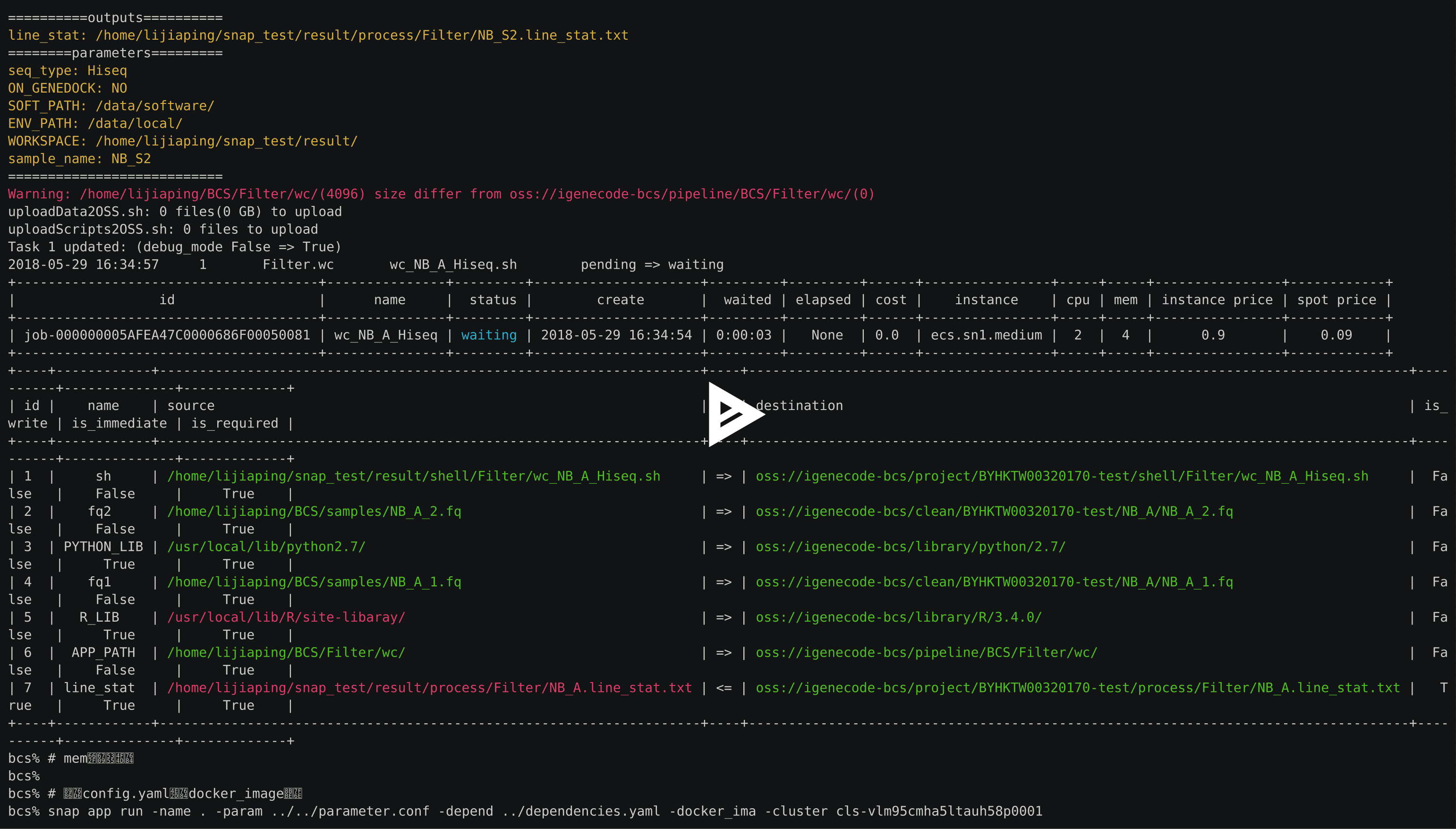The height and width of the screenshot is (829, 1456).
Task: Click the spot price value 0.09
Action: pos(1337,335)
